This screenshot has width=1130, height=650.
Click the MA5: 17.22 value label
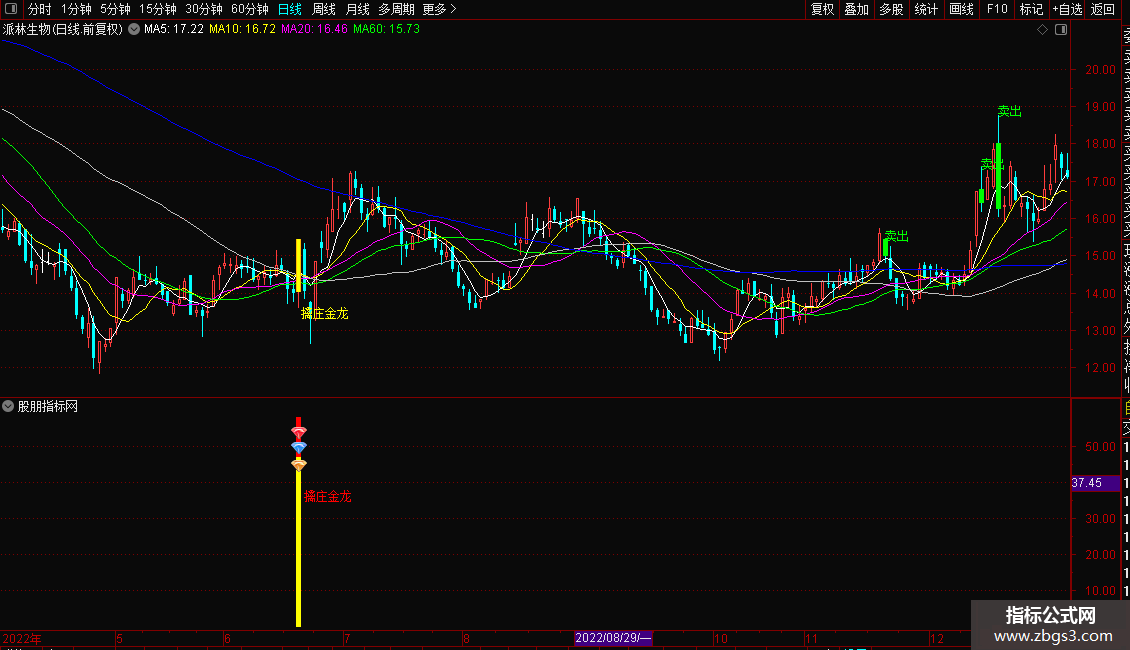(174, 29)
